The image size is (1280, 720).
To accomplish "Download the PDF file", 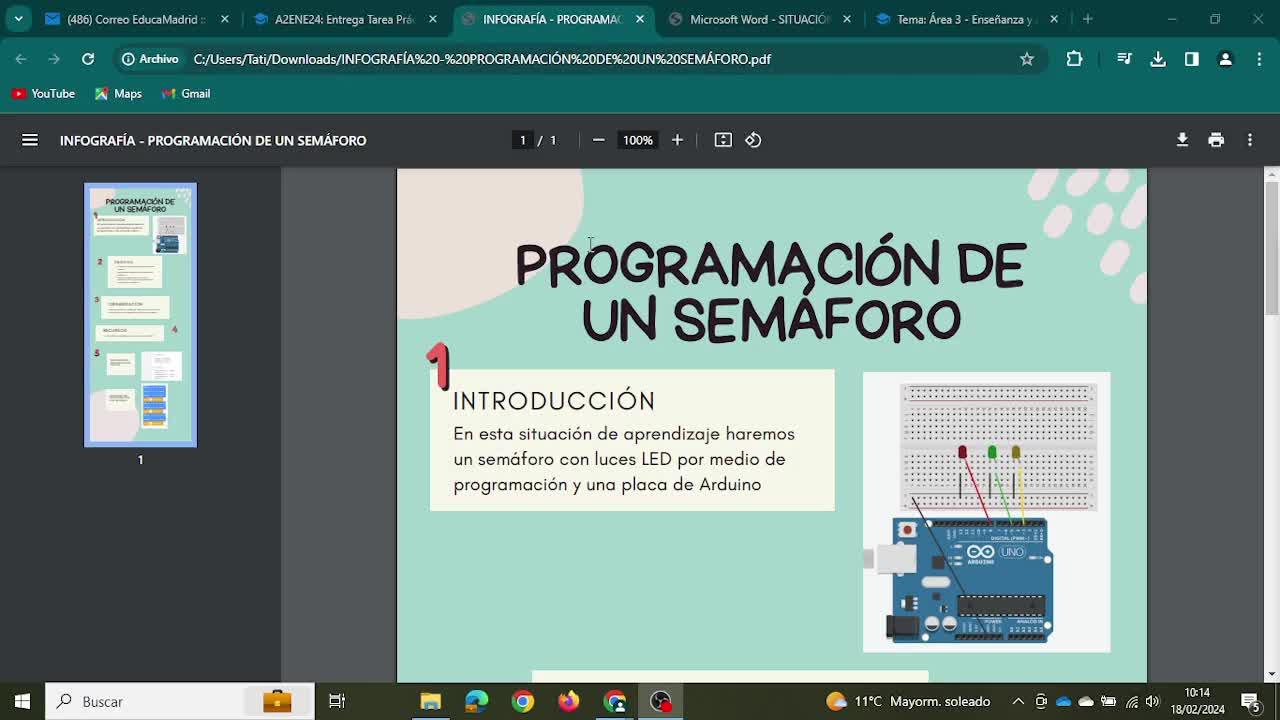I will tap(1182, 140).
